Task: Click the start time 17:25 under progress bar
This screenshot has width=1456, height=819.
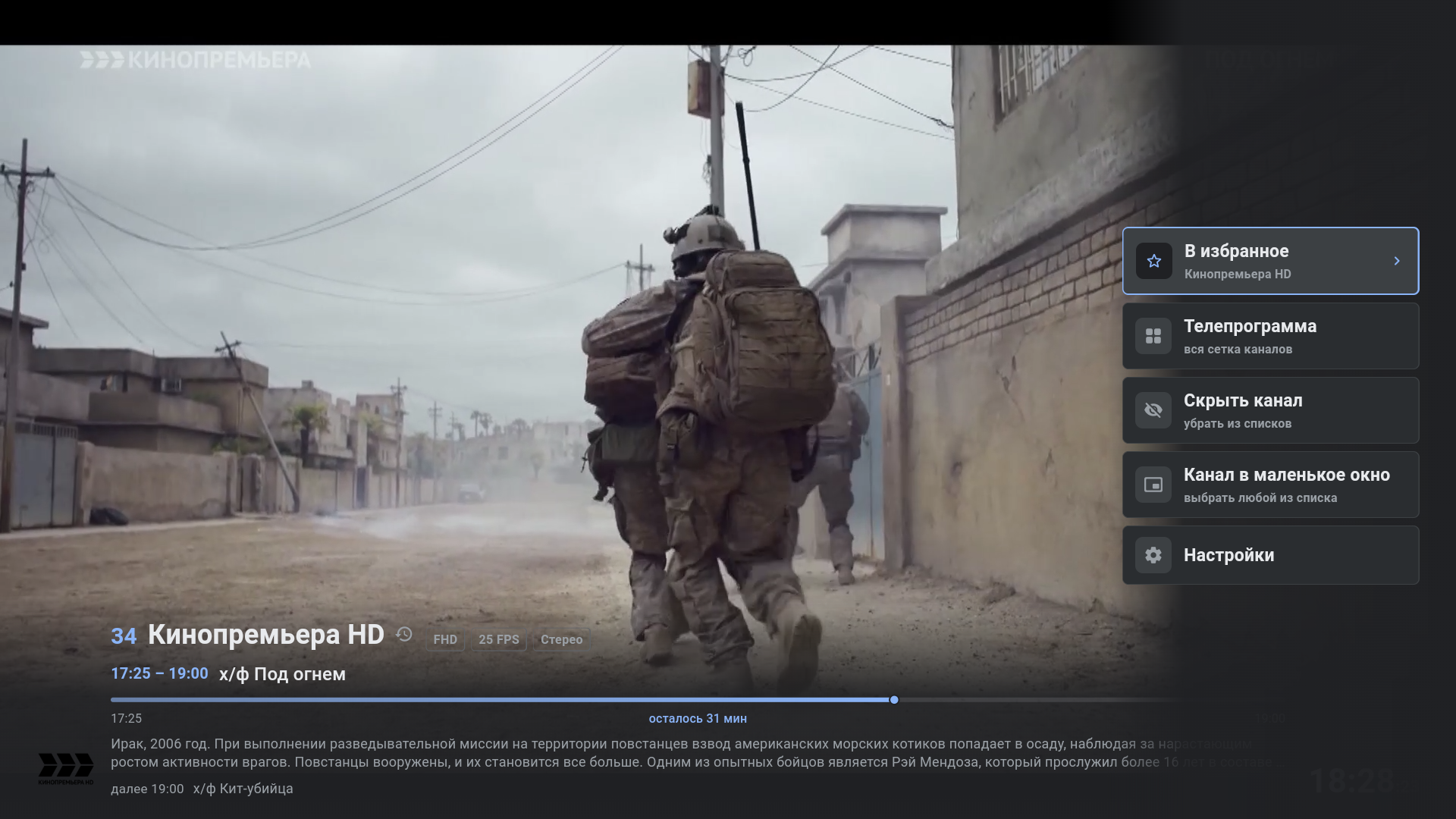Action: 126,718
